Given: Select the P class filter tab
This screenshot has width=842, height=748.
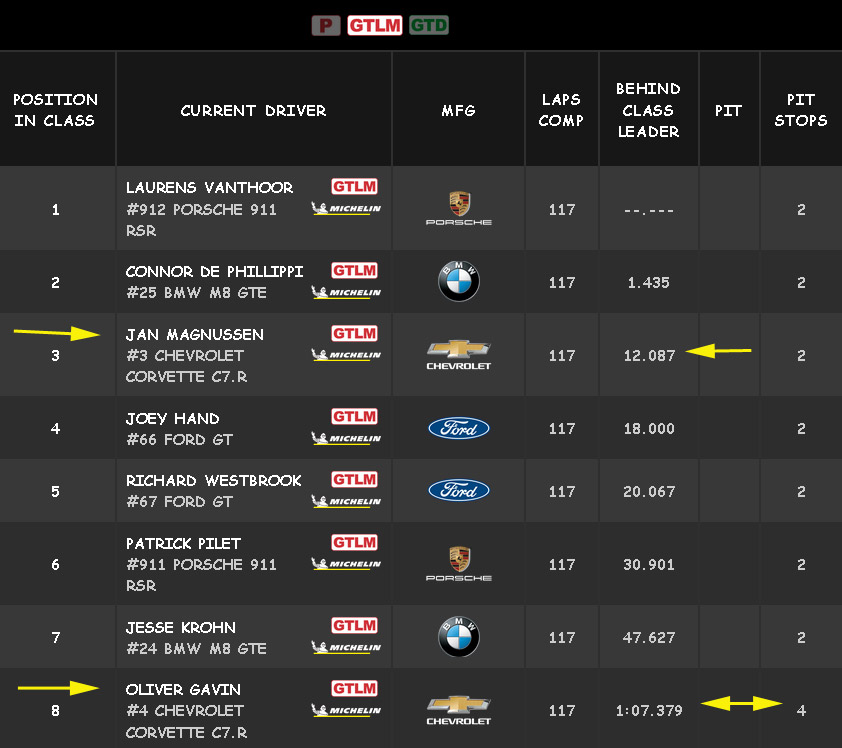Looking at the screenshot, I should (326, 25).
